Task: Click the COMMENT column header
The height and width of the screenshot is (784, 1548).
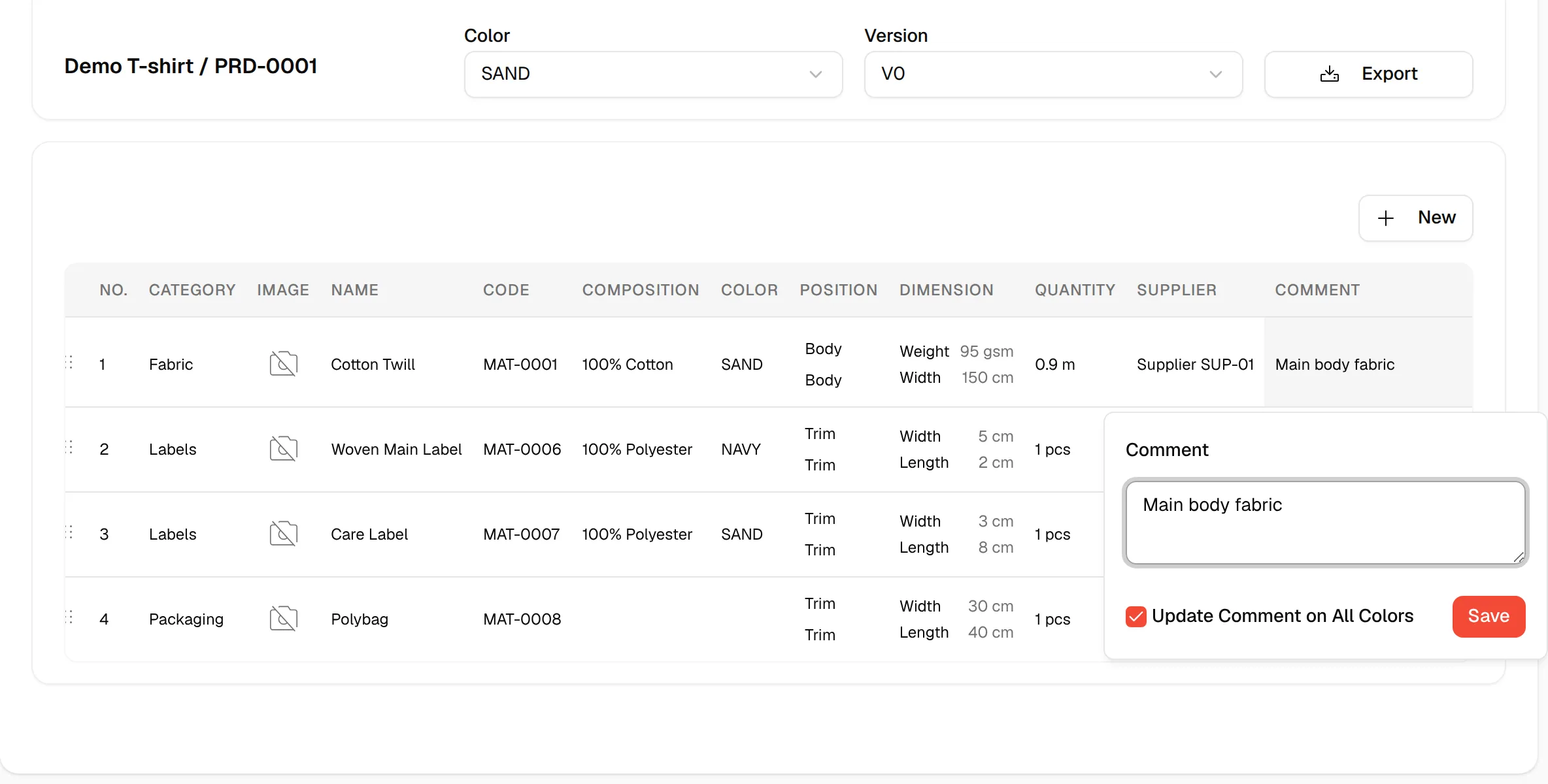Action: pyautogui.click(x=1317, y=290)
